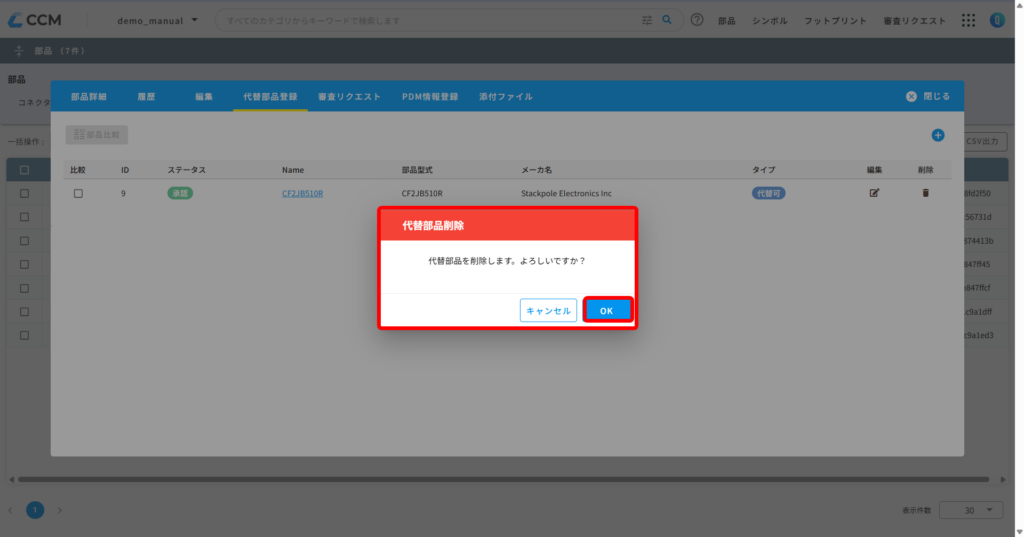
Task: Open the 審査リクエスト top menu
Action: [x=914, y=21]
